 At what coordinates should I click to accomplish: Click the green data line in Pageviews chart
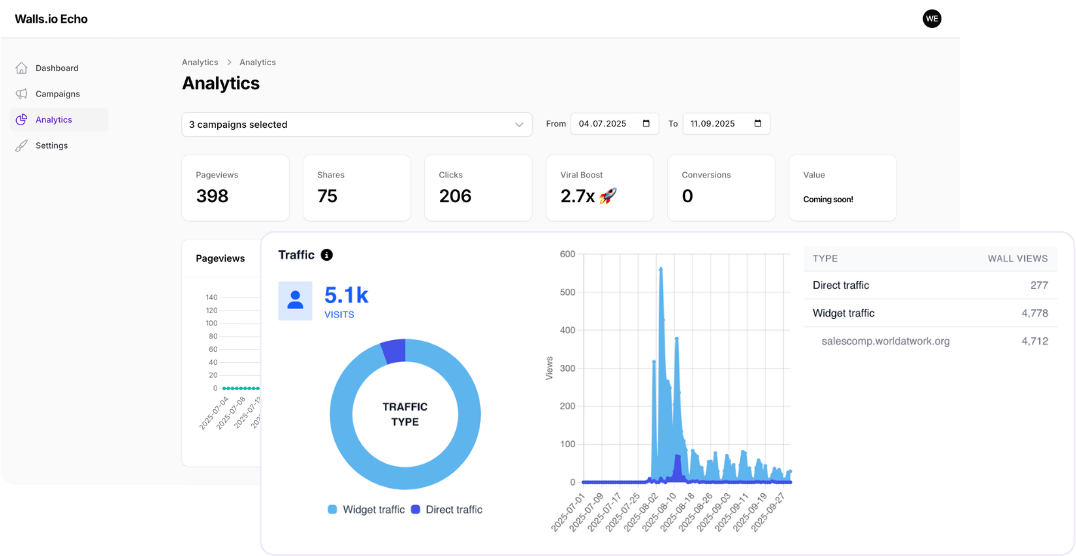242,389
